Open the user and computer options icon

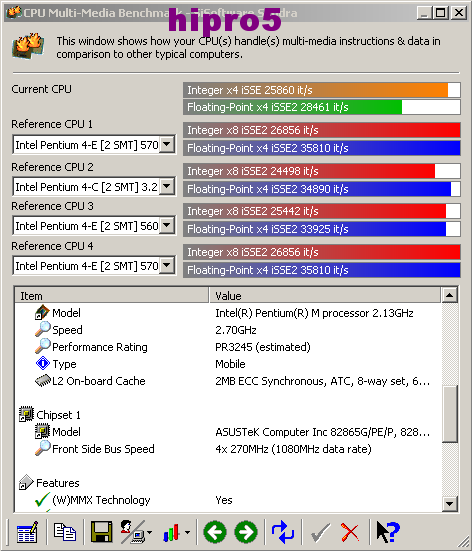point(133,532)
